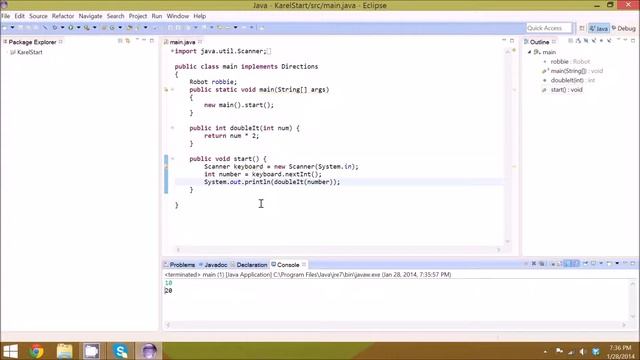This screenshot has height=360, width=640.
Task: Click the Open Console icon
Action: [x=609, y=264]
